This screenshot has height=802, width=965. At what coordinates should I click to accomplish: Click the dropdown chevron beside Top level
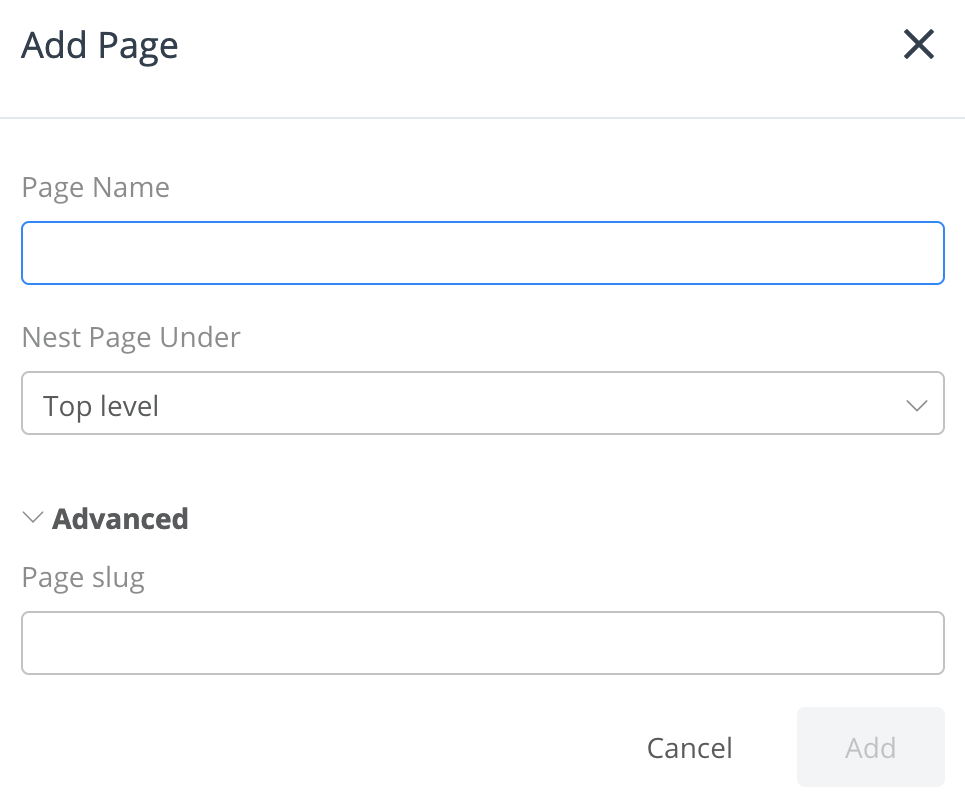(x=916, y=406)
